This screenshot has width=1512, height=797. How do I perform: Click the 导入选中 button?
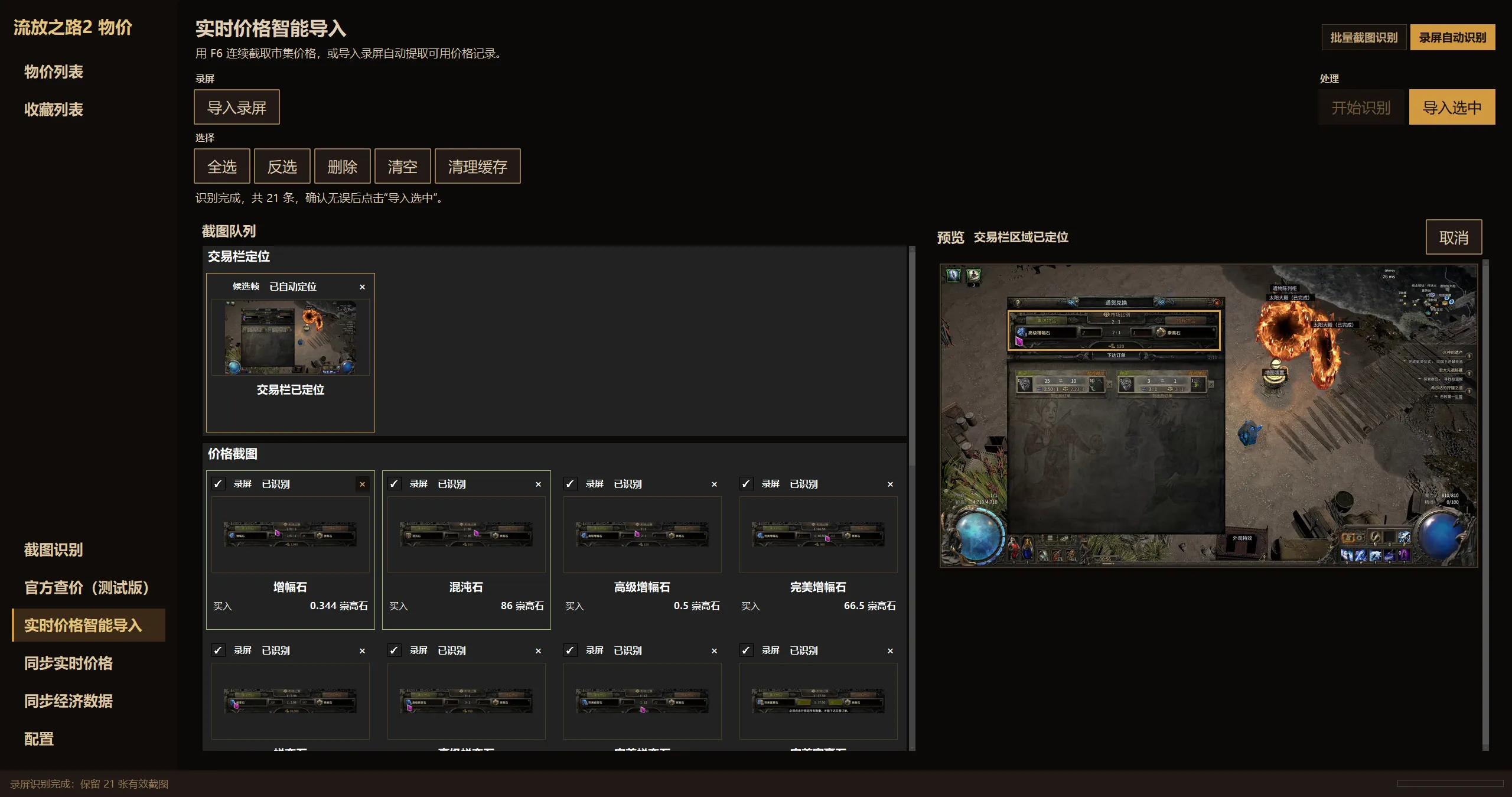pyautogui.click(x=1452, y=108)
